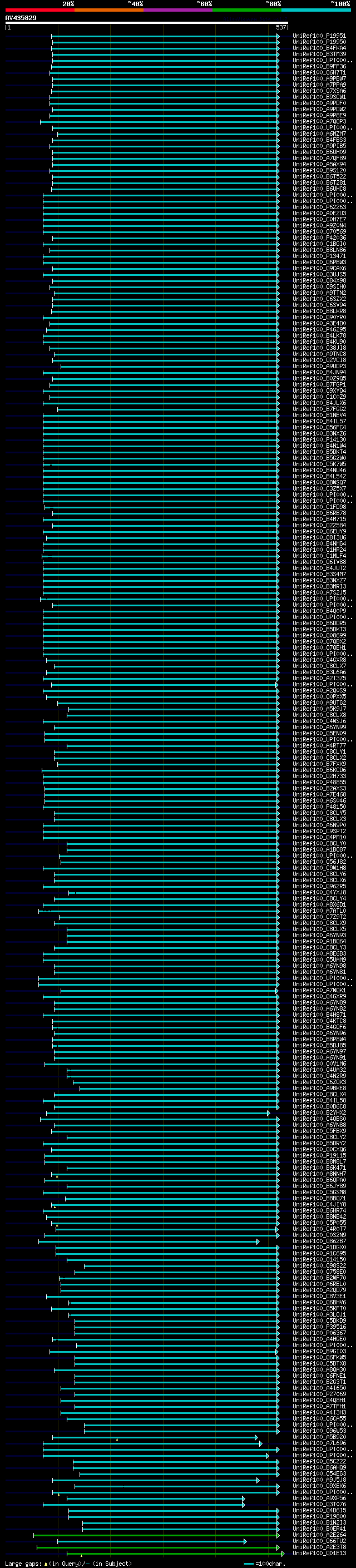Click the red 20% identity legend segment

(x=39, y=10)
